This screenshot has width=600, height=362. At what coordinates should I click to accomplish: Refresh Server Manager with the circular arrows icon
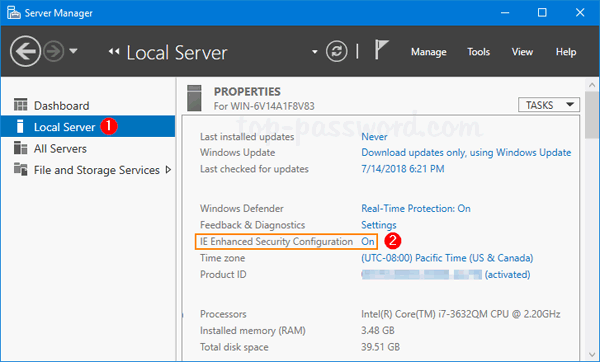coord(337,51)
